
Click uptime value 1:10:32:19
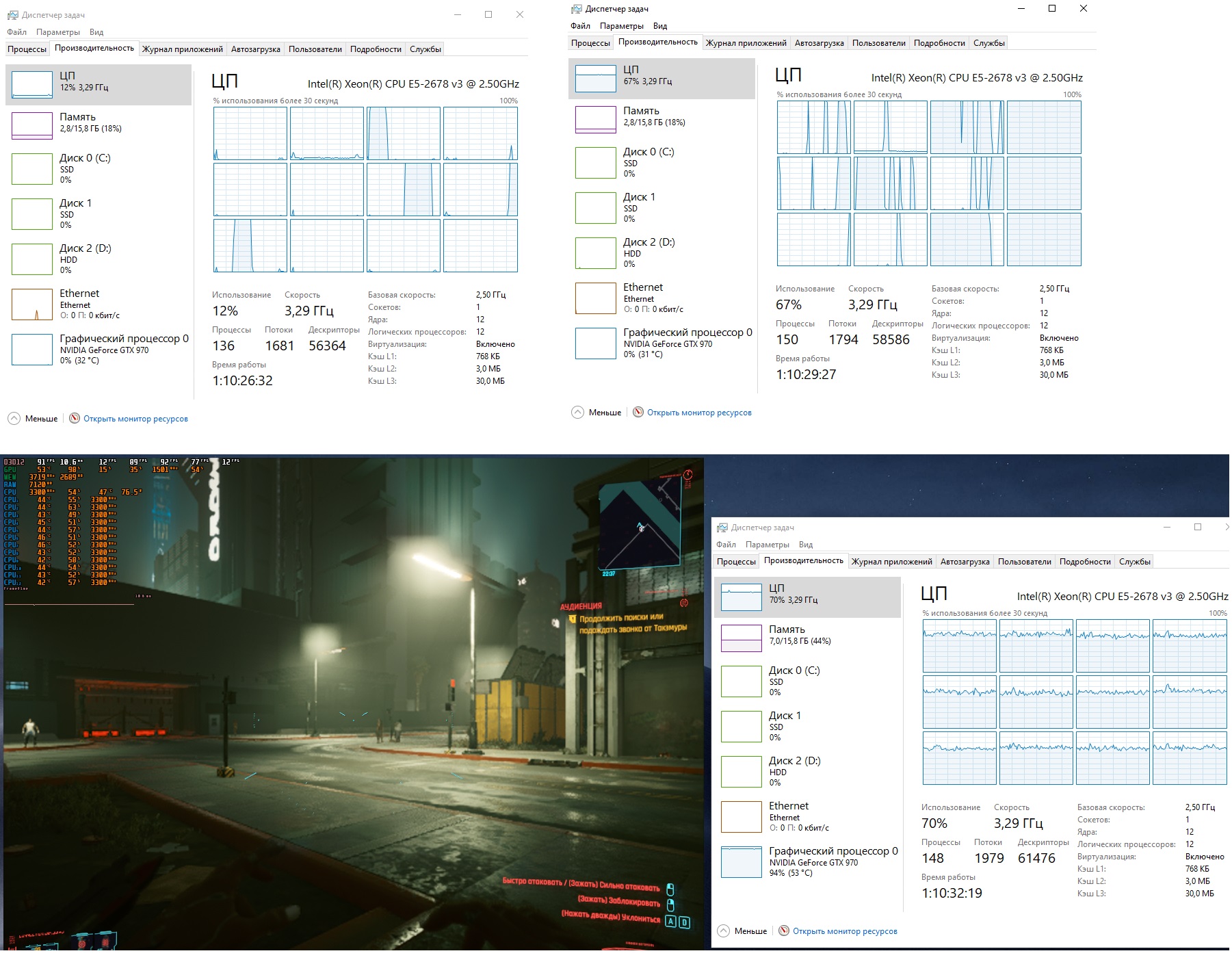(x=952, y=894)
